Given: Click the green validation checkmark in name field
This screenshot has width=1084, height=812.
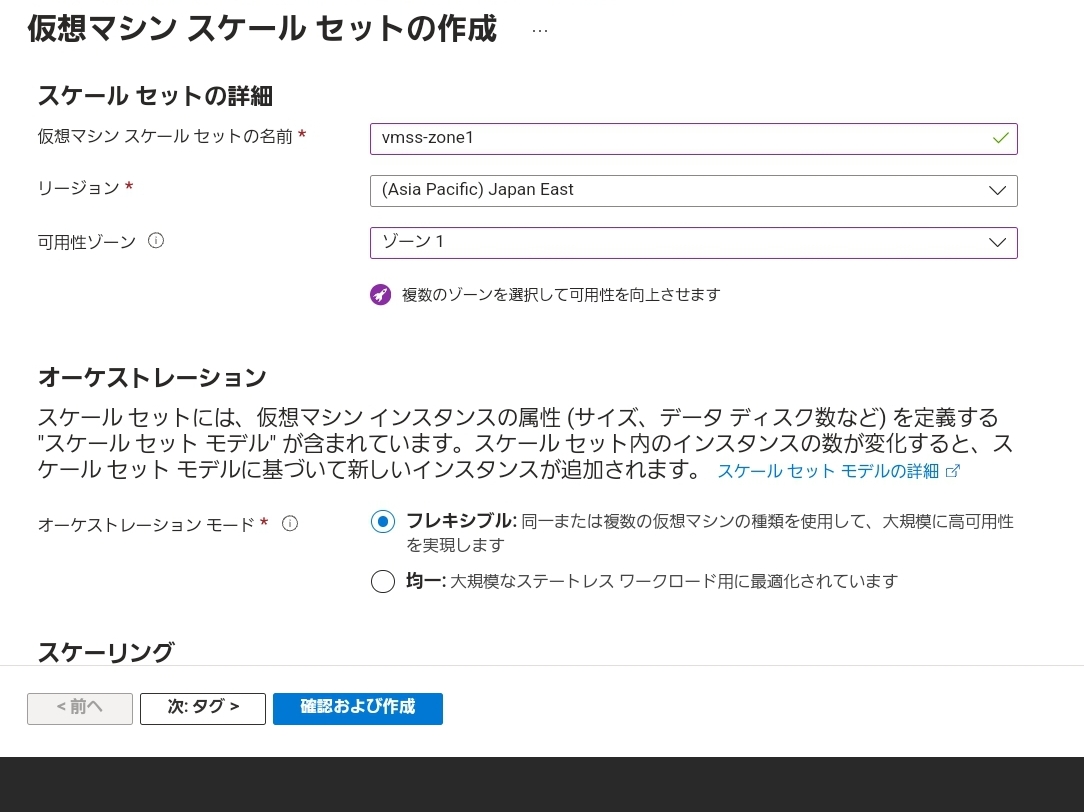Looking at the screenshot, I should click(x=1000, y=138).
